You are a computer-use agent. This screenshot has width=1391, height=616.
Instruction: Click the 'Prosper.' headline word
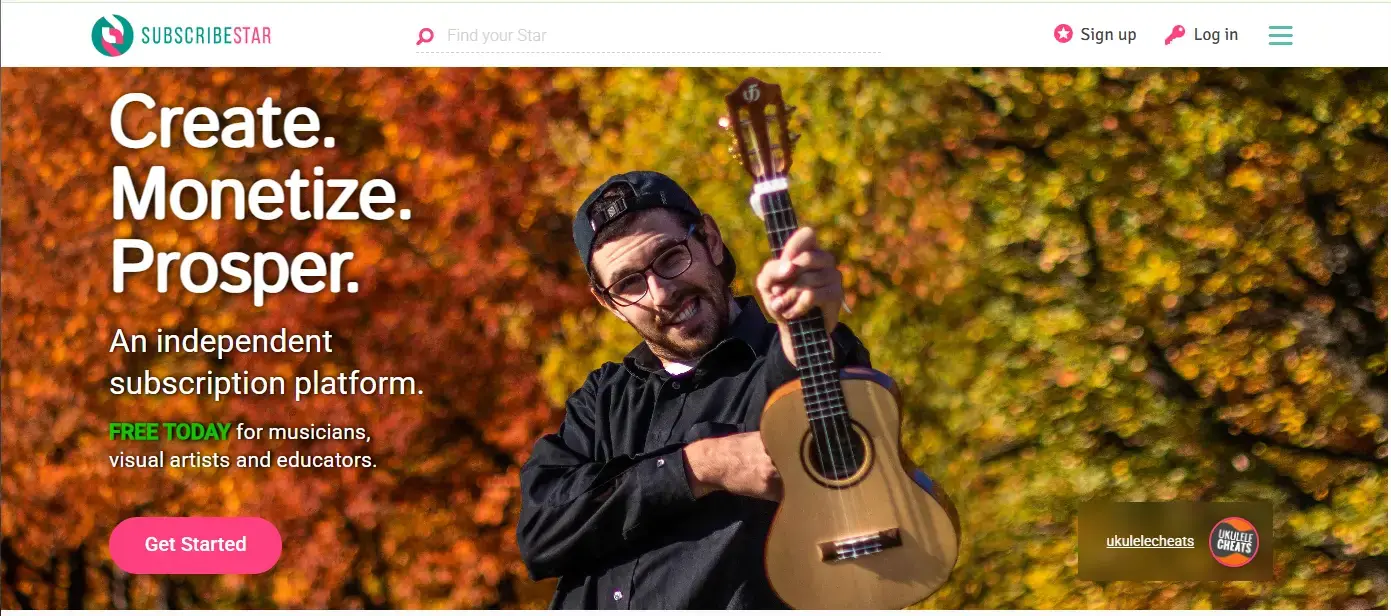(235, 268)
